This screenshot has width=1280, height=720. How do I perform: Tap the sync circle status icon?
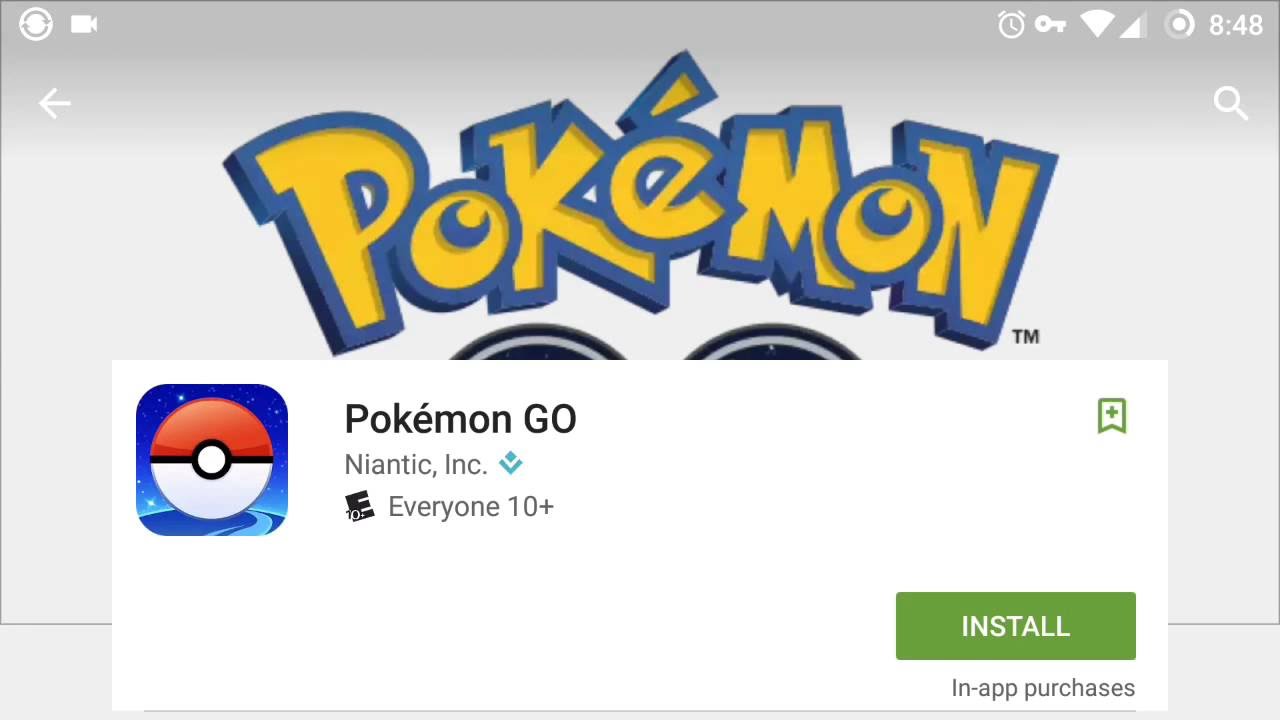tap(36, 24)
